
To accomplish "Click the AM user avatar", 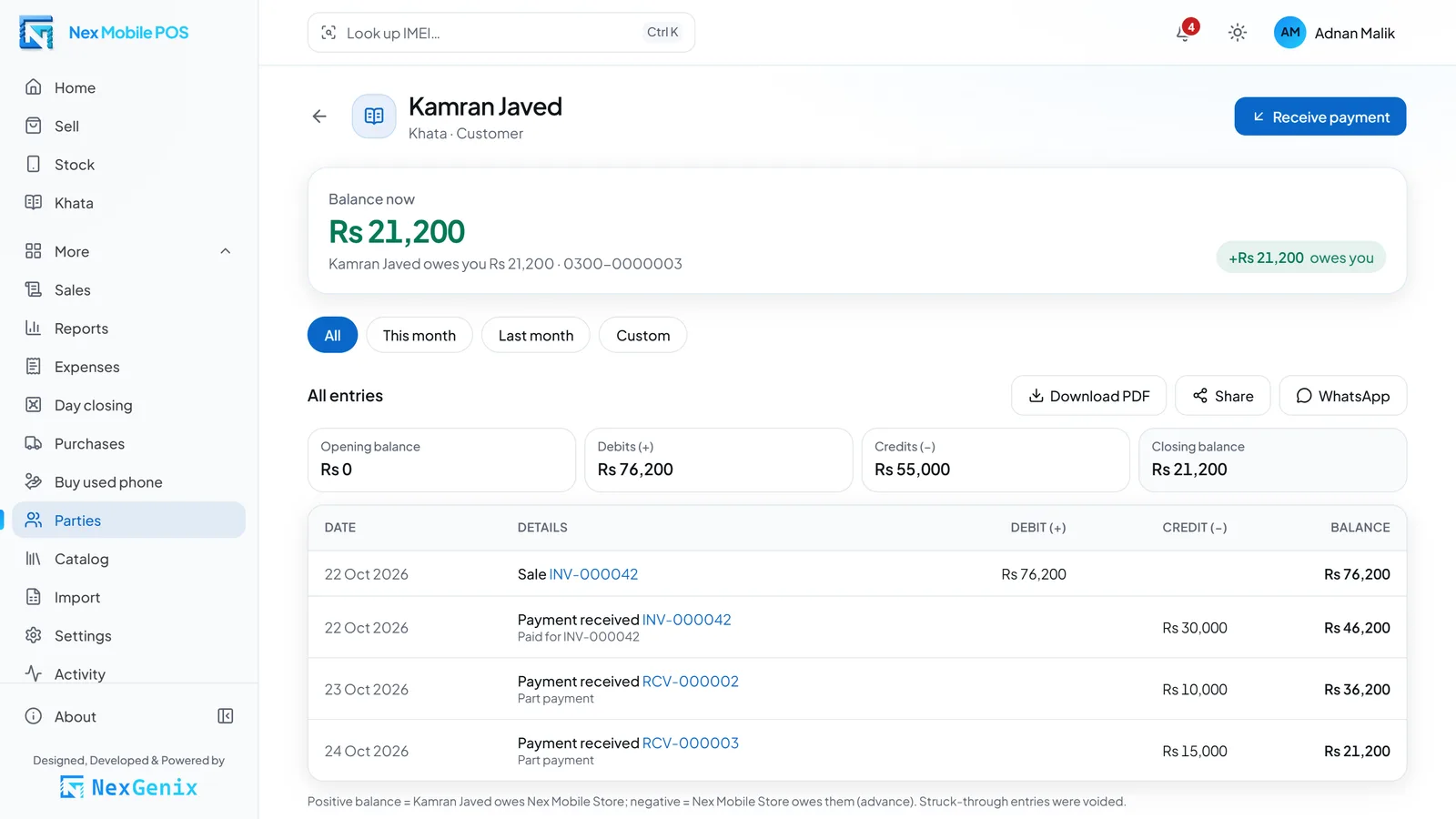I will (1289, 33).
